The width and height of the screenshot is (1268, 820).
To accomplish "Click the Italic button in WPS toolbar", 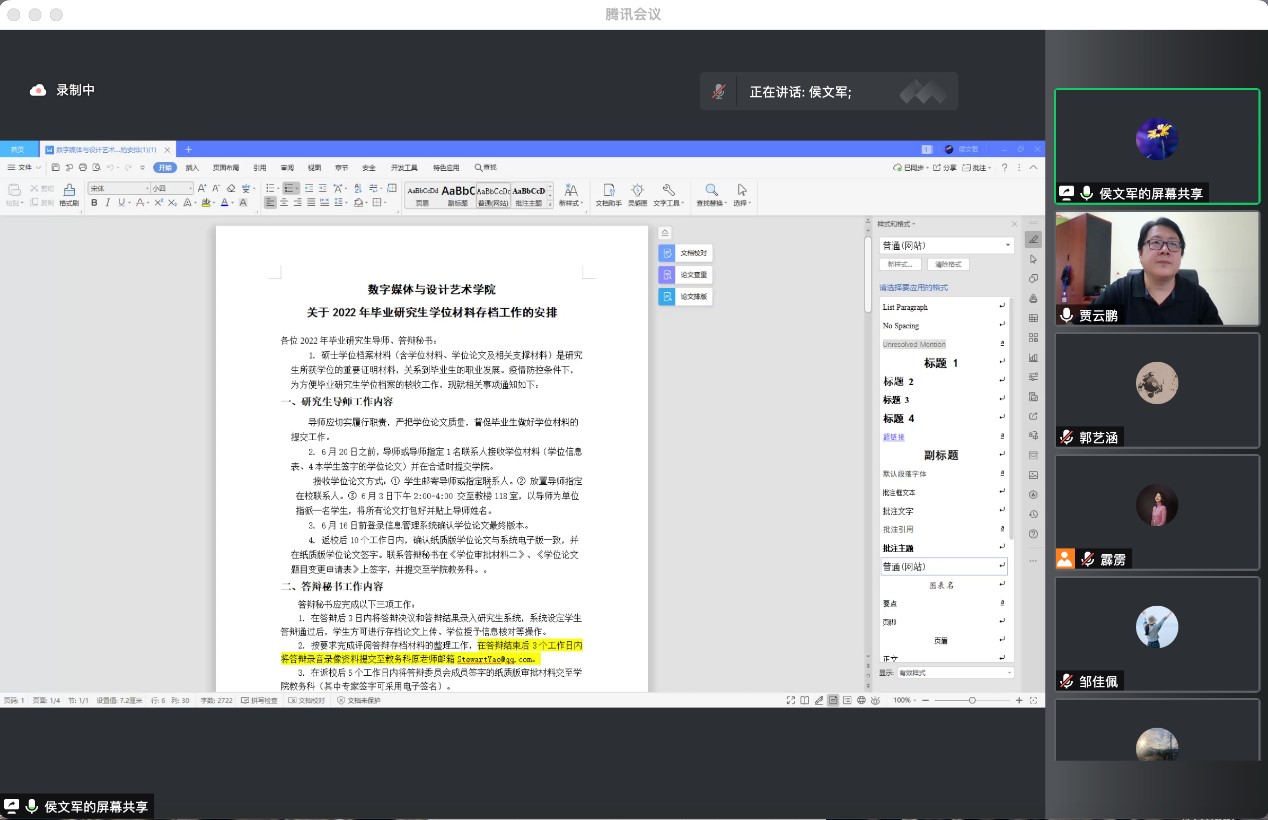I will click(107, 202).
